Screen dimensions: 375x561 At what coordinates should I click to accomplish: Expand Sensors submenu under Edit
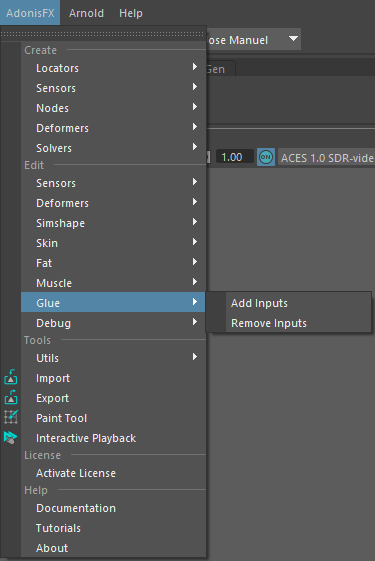click(x=113, y=183)
